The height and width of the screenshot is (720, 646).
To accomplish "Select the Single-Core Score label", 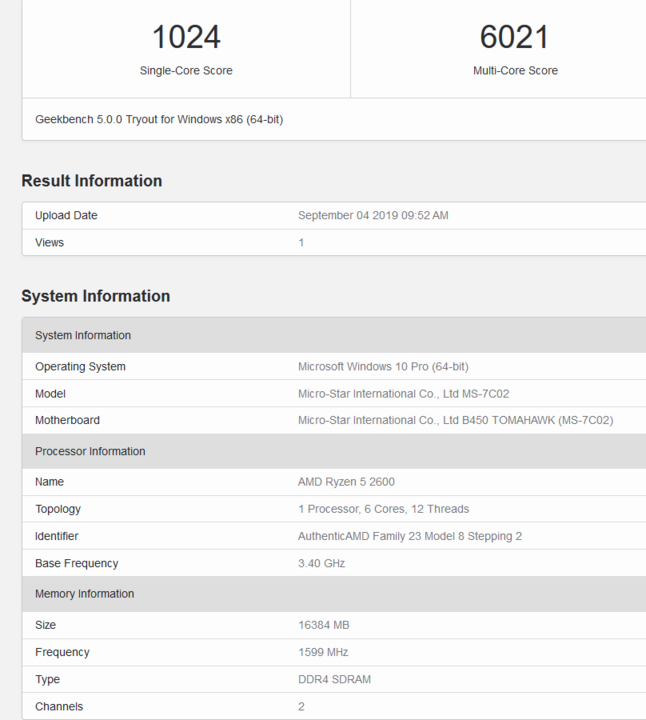I will pyautogui.click(x=186, y=71).
